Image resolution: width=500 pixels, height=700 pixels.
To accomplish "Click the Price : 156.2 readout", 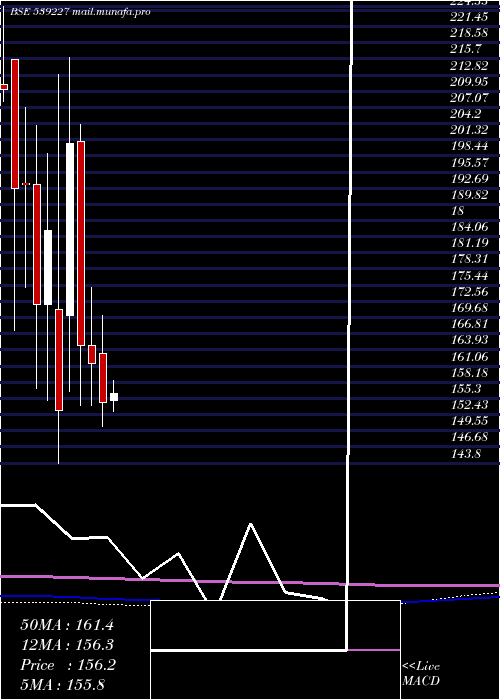I will (68, 665).
